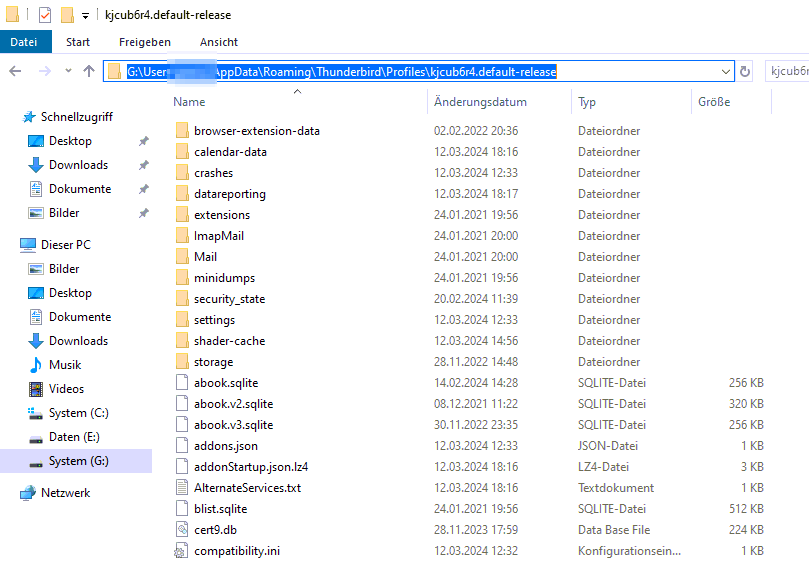Switch to the Ansicht ribbon tab
The width and height of the screenshot is (809, 561).
click(219, 42)
